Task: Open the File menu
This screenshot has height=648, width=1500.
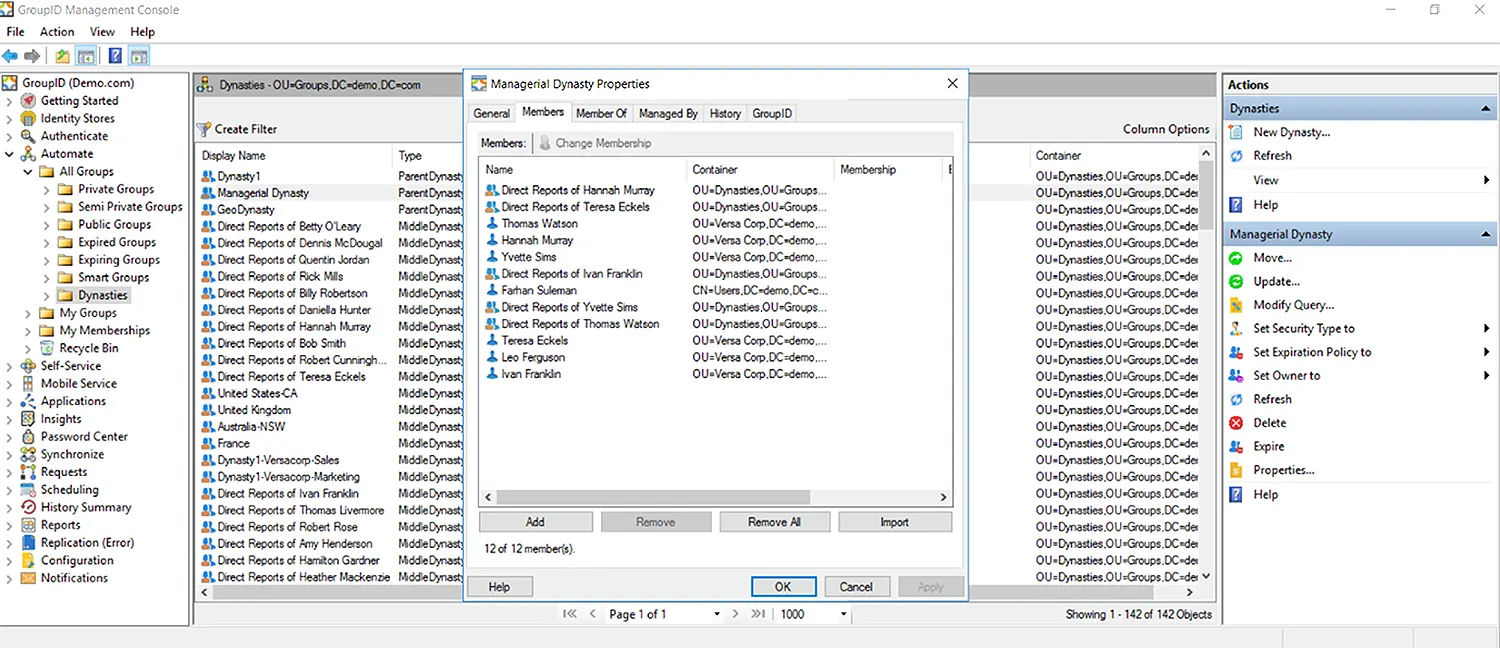Action: pos(15,32)
